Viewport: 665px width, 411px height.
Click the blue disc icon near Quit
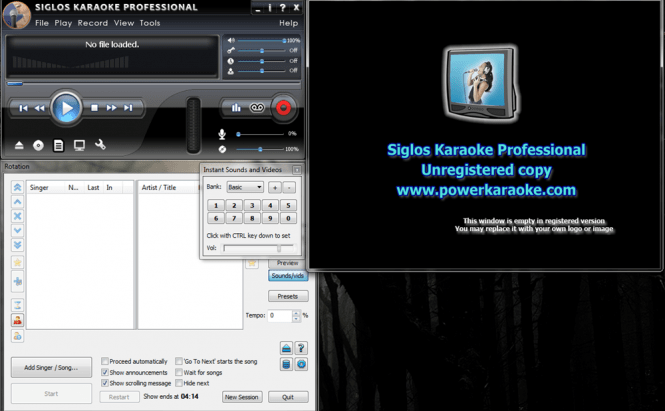(301, 364)
